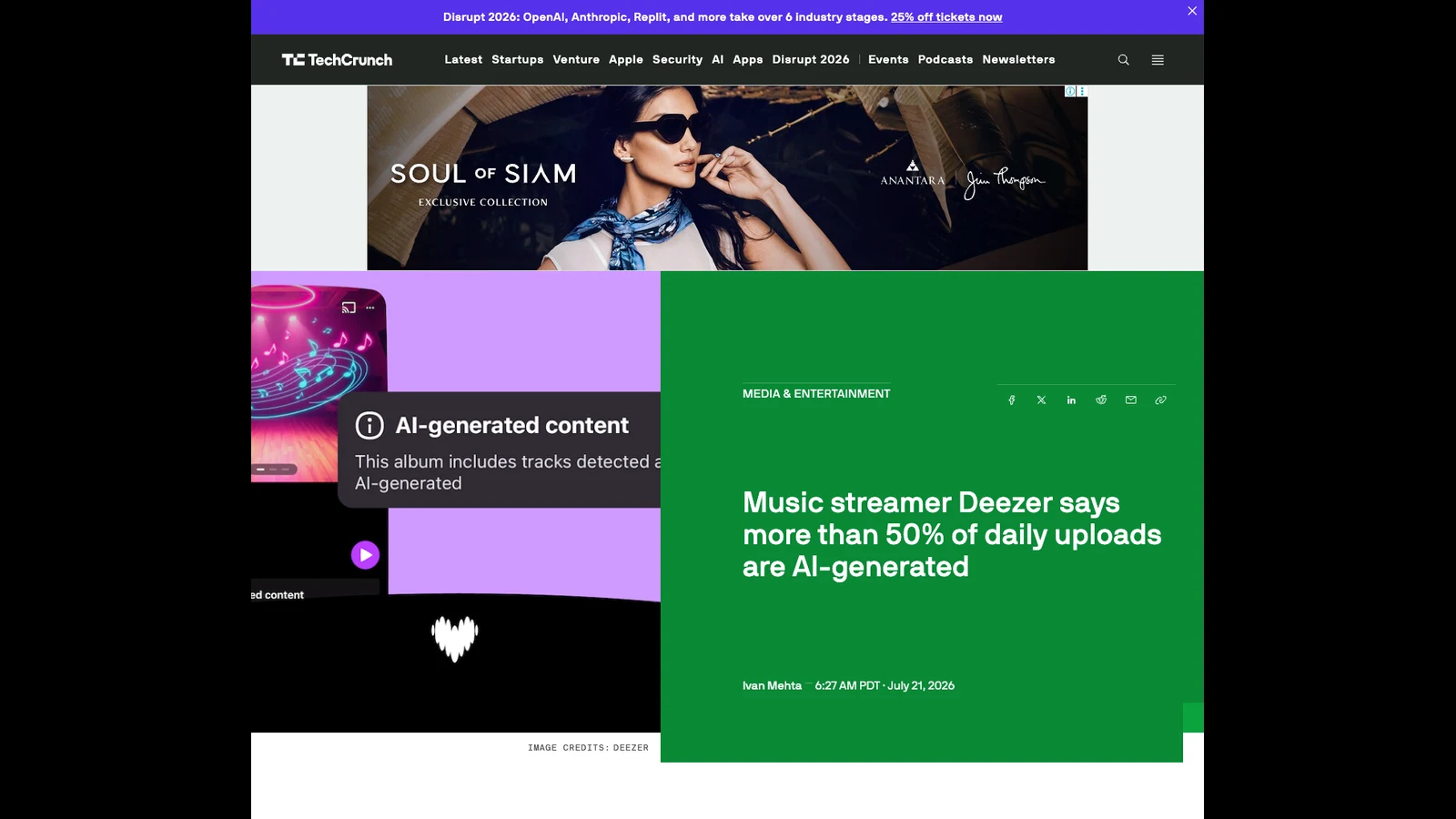Screen dimensions: 1456x819
Task: Open the Latest section
Action: pyautogui.click(x=463, y=60)
